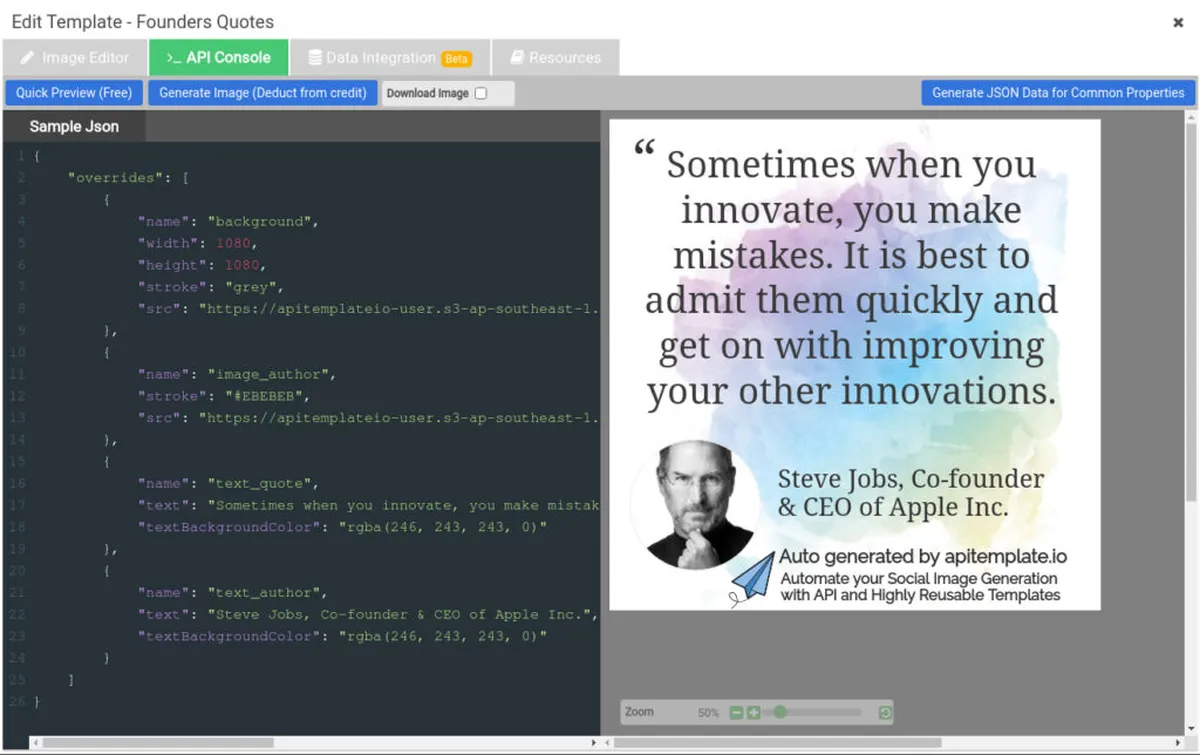Click the 50% zoom value
This screenshot has height=755, width=1200.
[x=708, y=713]
